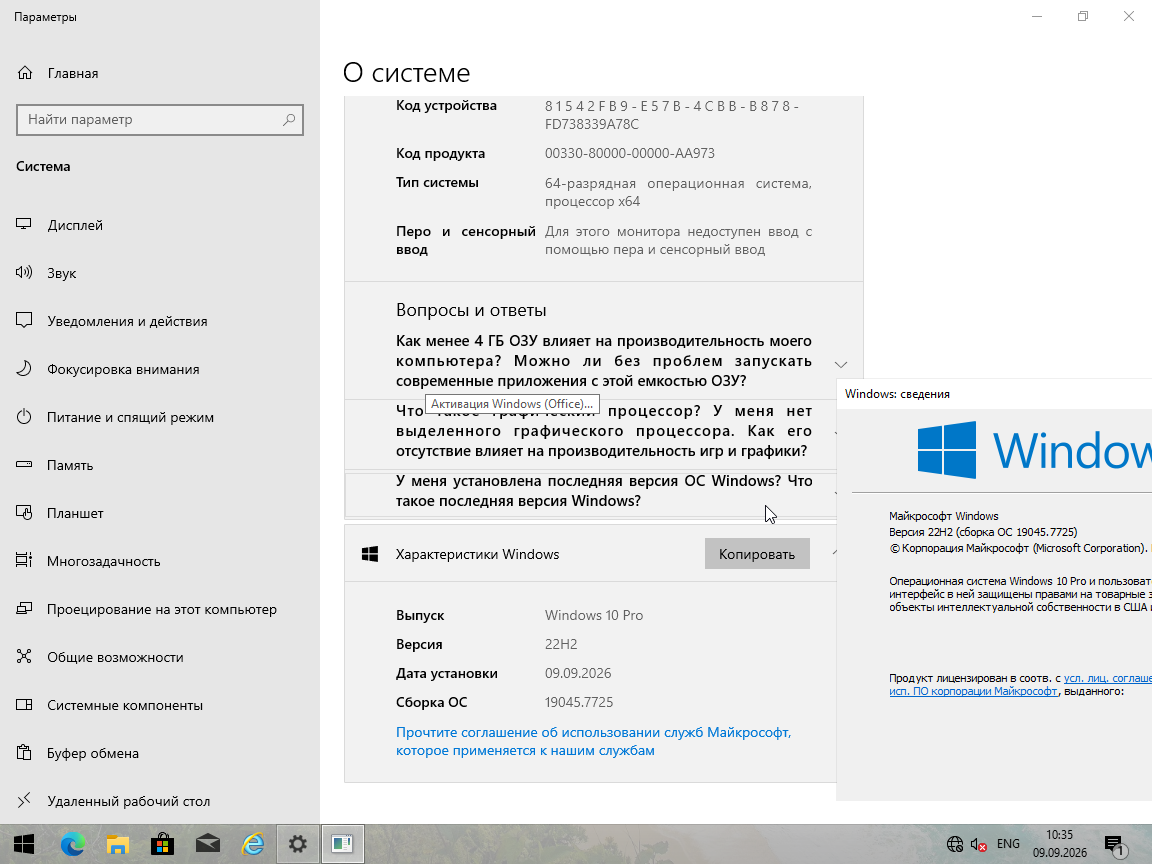1152x864 pixels.
Task: Open File Explorer from taskbar
Action: pos(118,844)
